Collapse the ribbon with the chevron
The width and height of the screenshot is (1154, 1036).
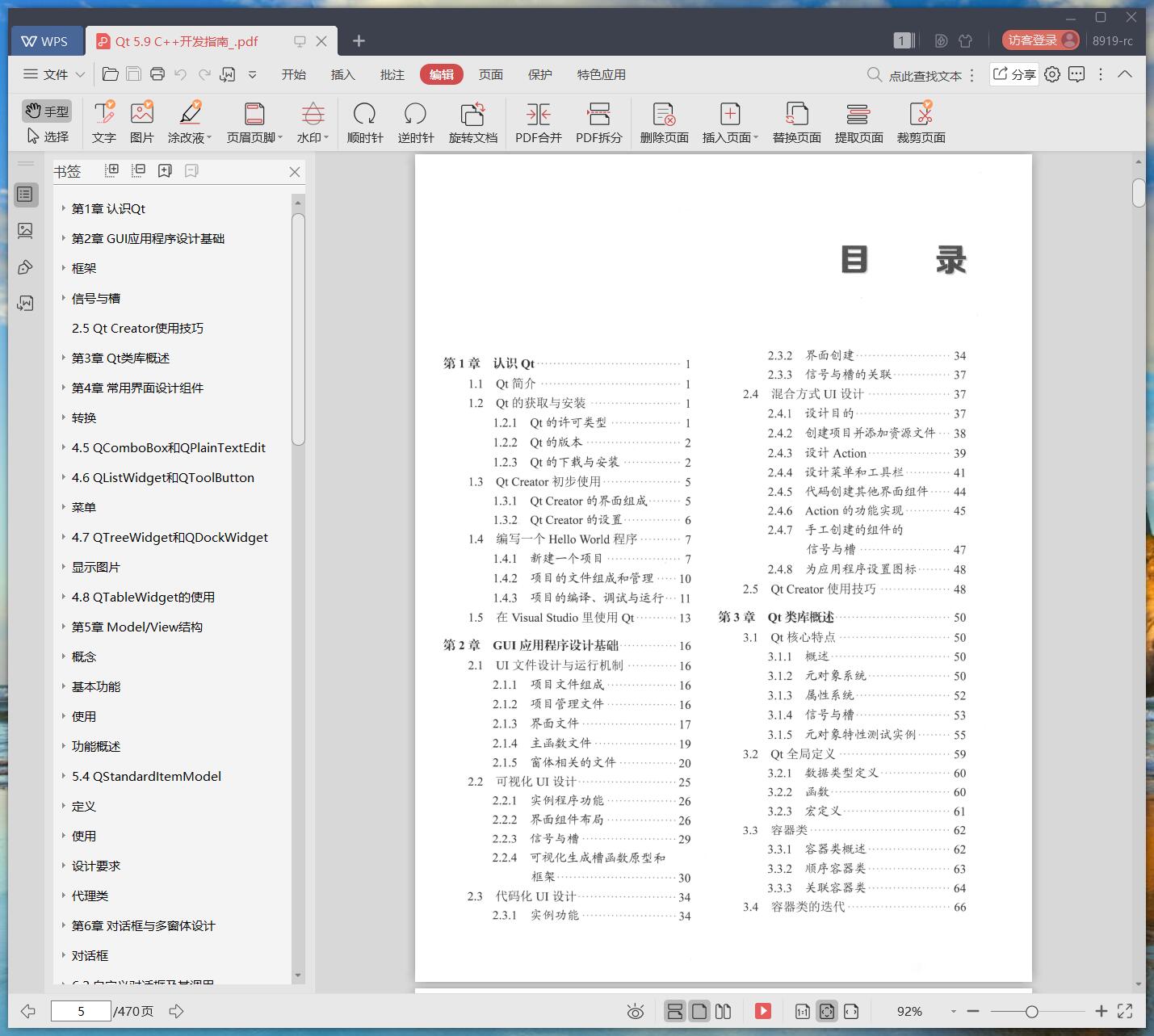(x=1125, y=74)
